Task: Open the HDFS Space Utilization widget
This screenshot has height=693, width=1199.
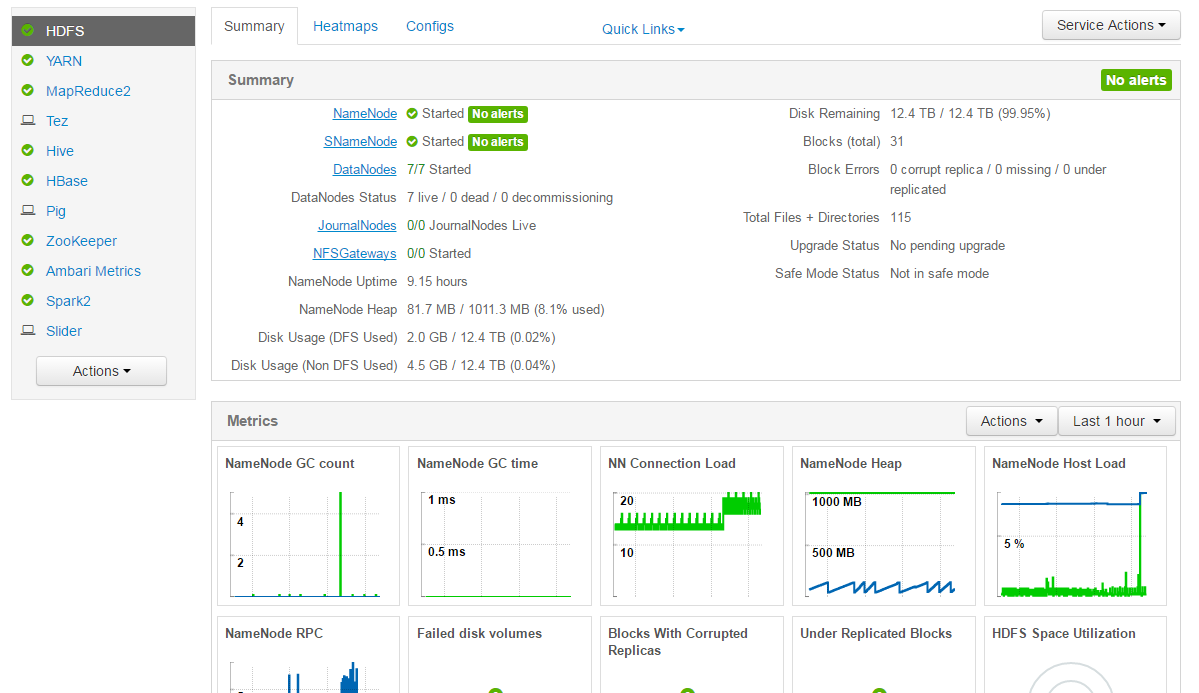Action: pyautogui.click(x=1075, y=656)
